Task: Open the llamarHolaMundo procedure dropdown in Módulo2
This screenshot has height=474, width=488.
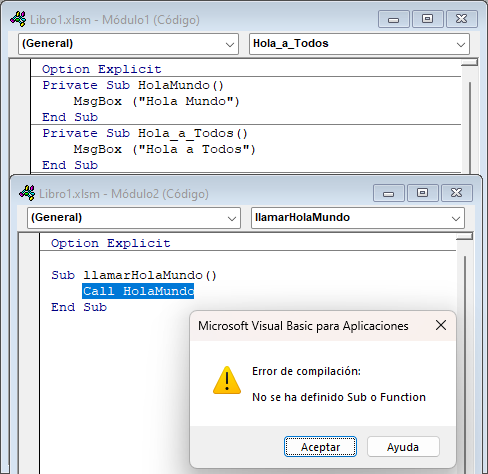Action: (x=358, y=218)
